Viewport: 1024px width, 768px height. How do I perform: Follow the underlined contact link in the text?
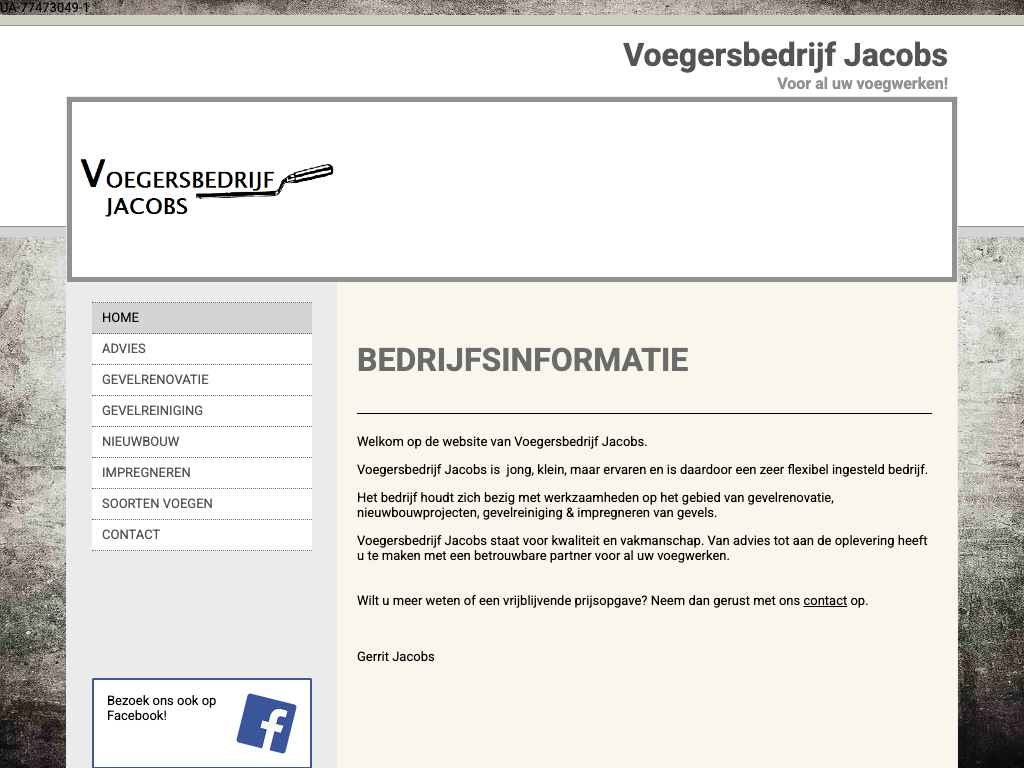point(825,601)
